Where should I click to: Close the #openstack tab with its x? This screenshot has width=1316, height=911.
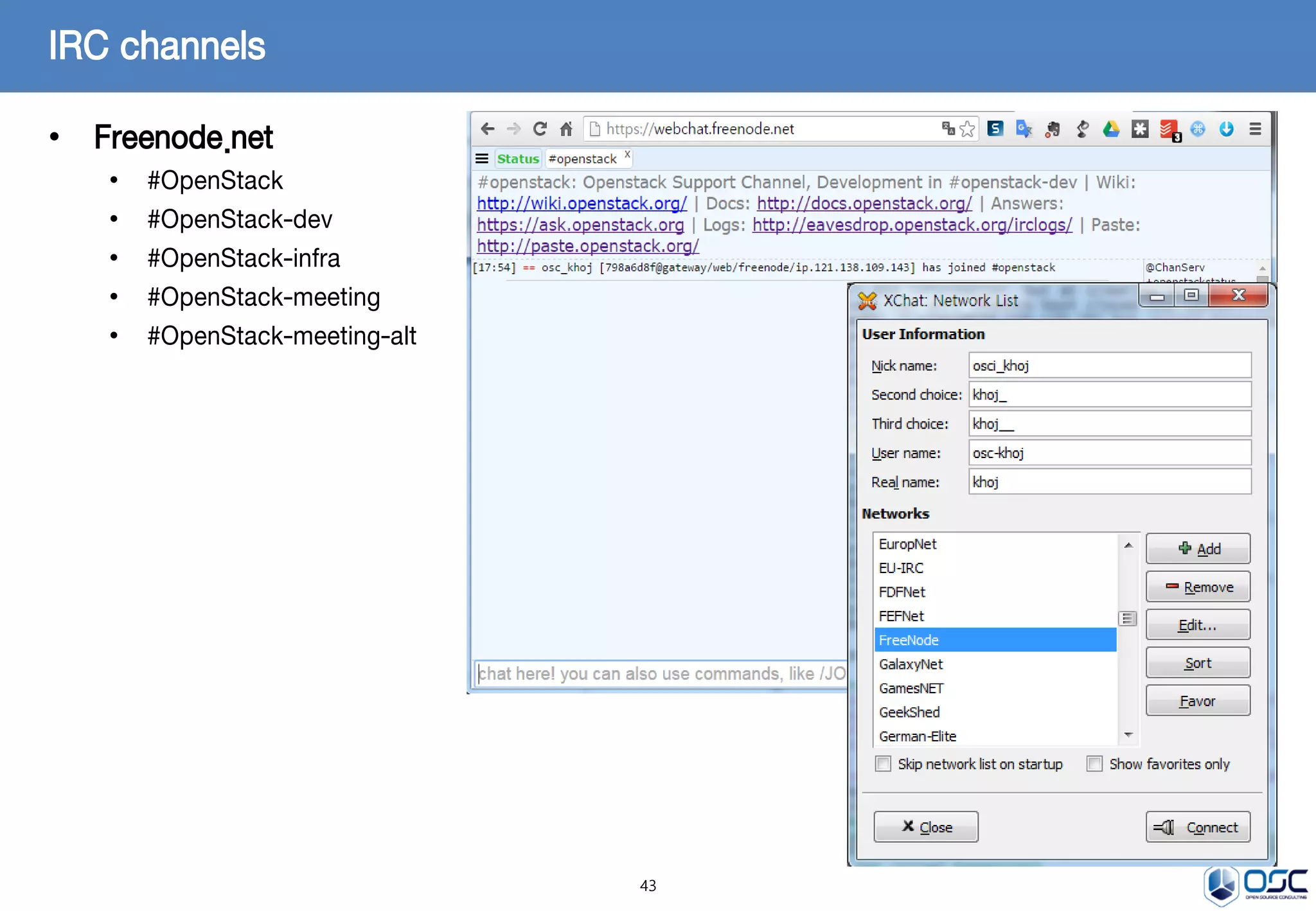627,154
